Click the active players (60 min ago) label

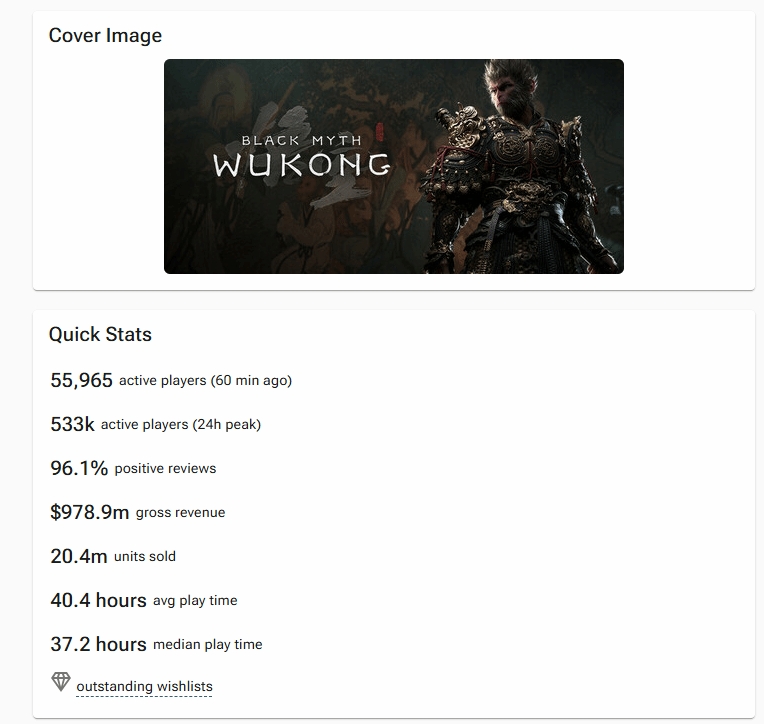(205, 380)
